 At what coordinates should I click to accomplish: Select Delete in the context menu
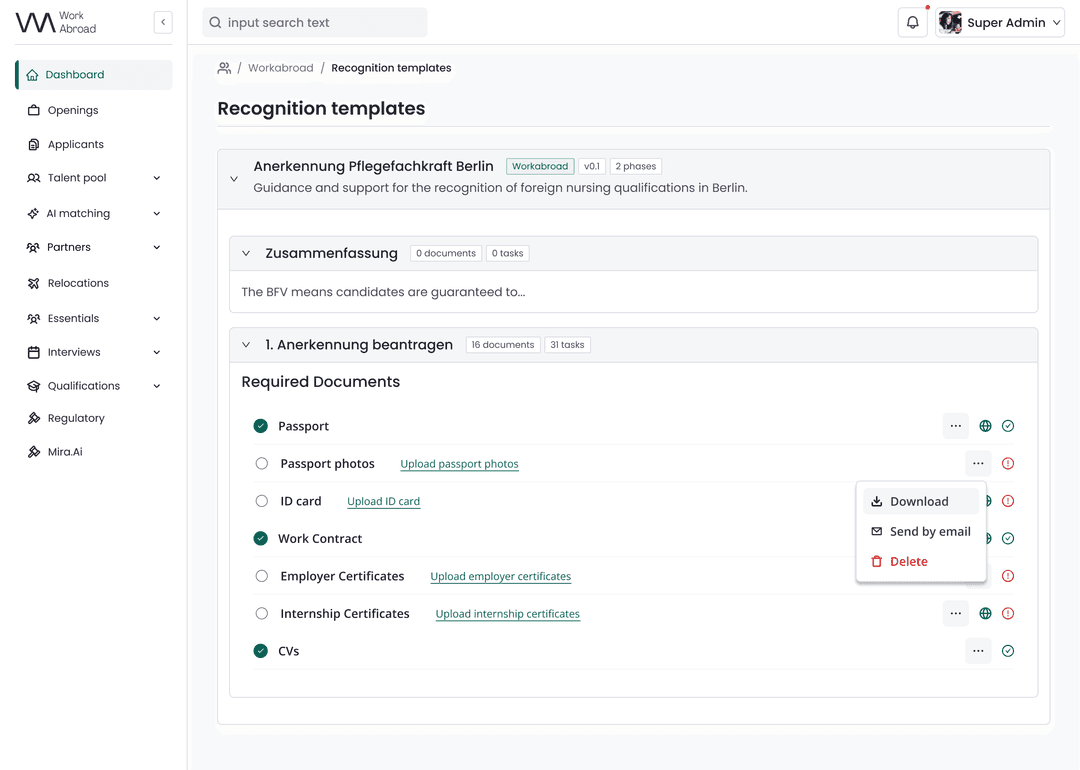[908, 562]
